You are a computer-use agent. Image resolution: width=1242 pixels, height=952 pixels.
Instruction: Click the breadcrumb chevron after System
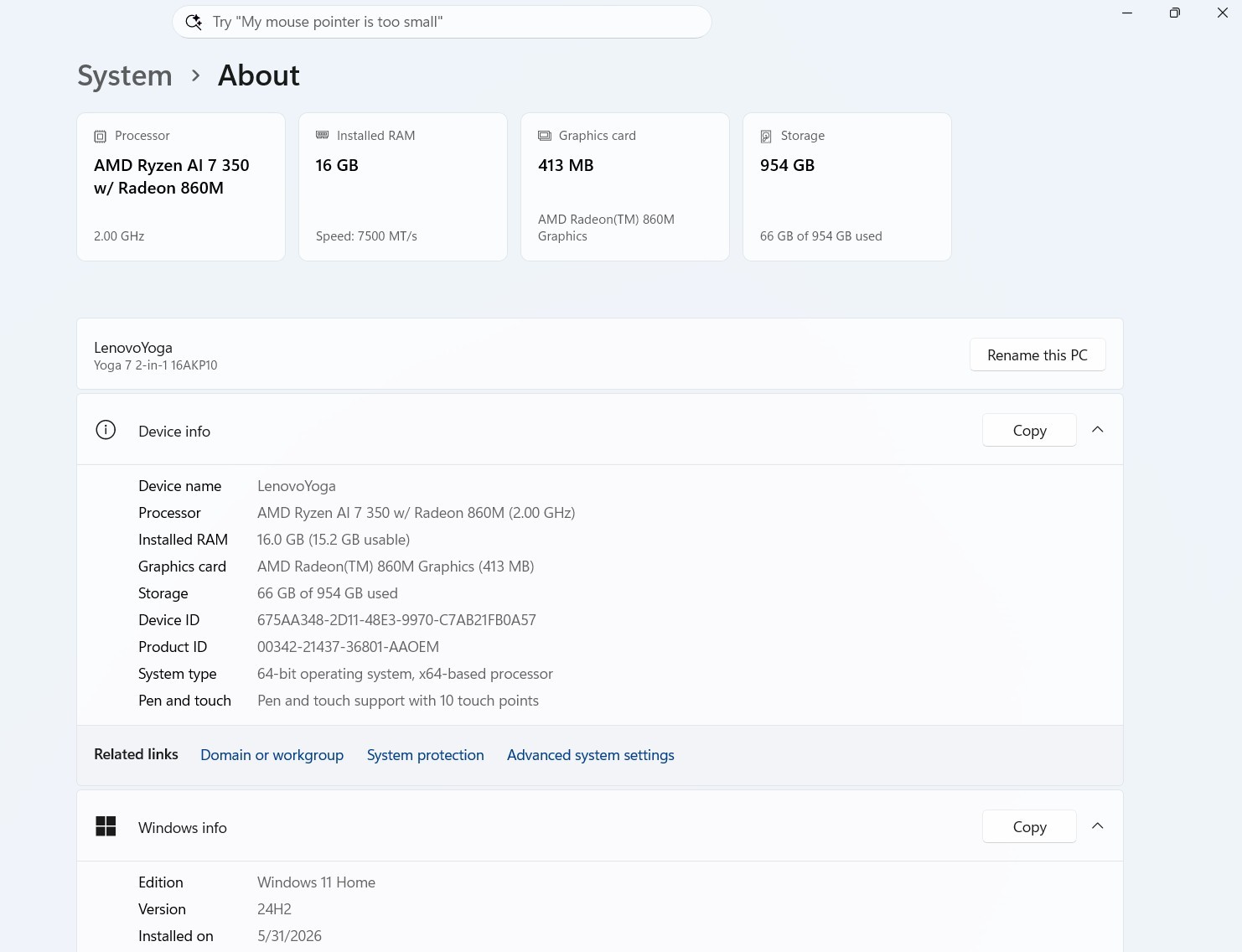point(195,75)
